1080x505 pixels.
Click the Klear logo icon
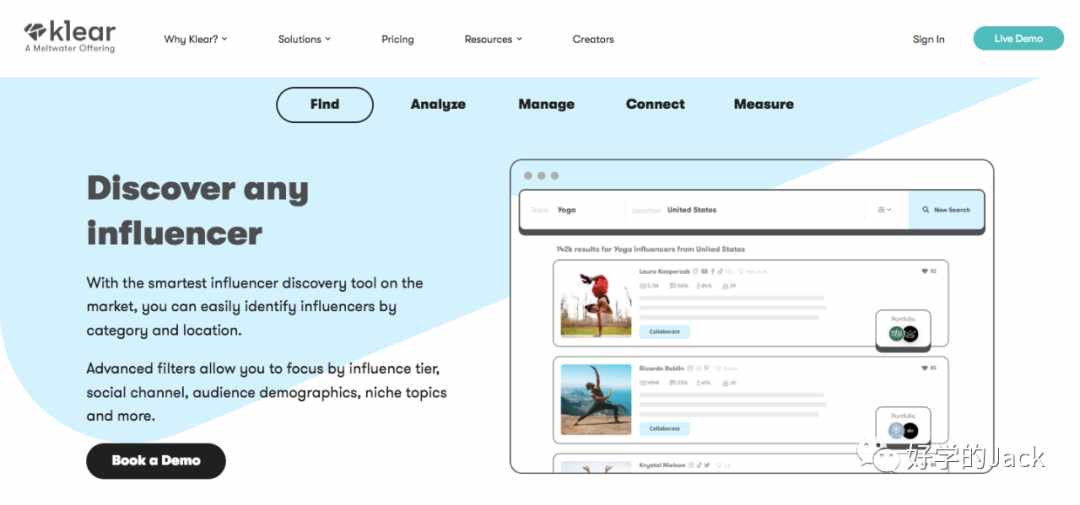35,32
